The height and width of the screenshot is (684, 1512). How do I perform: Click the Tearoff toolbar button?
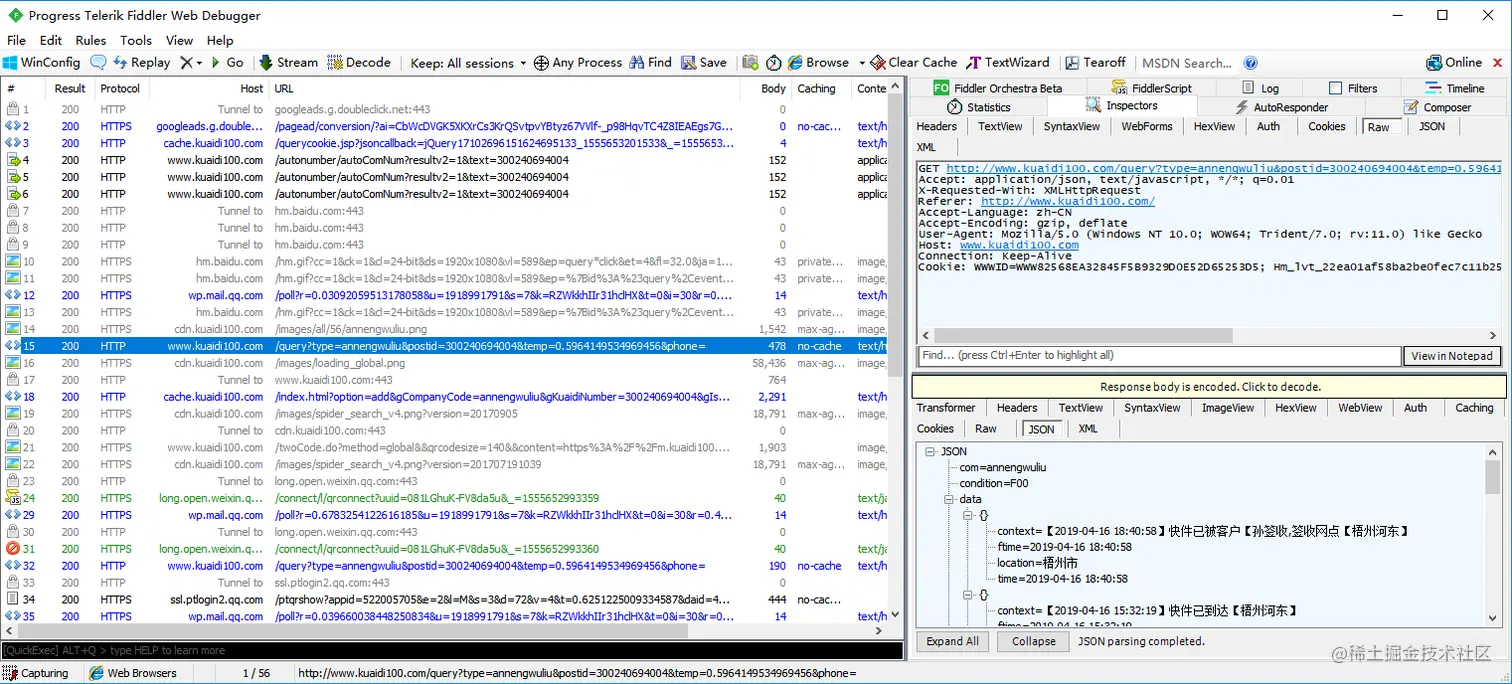1095,62
